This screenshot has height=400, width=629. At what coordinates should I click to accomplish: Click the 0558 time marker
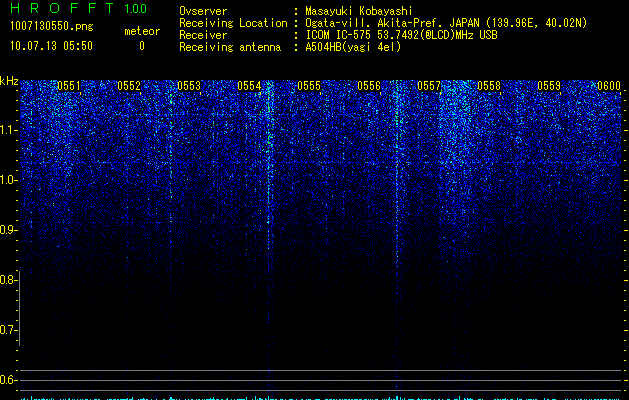pos(489,86)
